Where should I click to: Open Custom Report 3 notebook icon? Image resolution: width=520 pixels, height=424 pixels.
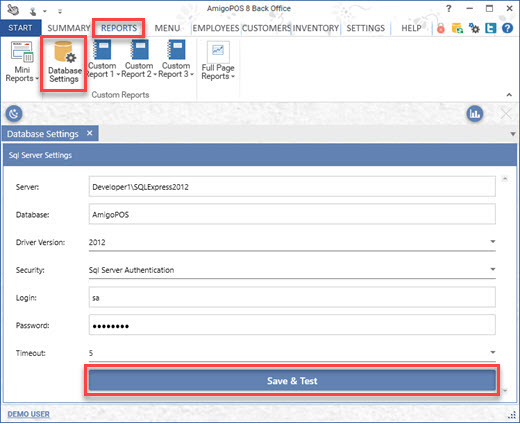coord(176,49)
